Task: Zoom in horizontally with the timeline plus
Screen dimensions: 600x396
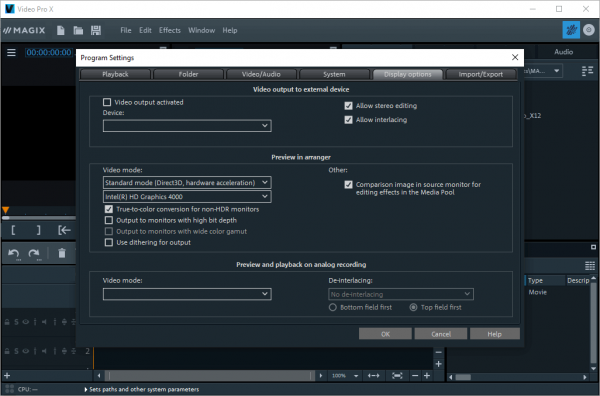Action: [x=427, y=376]
